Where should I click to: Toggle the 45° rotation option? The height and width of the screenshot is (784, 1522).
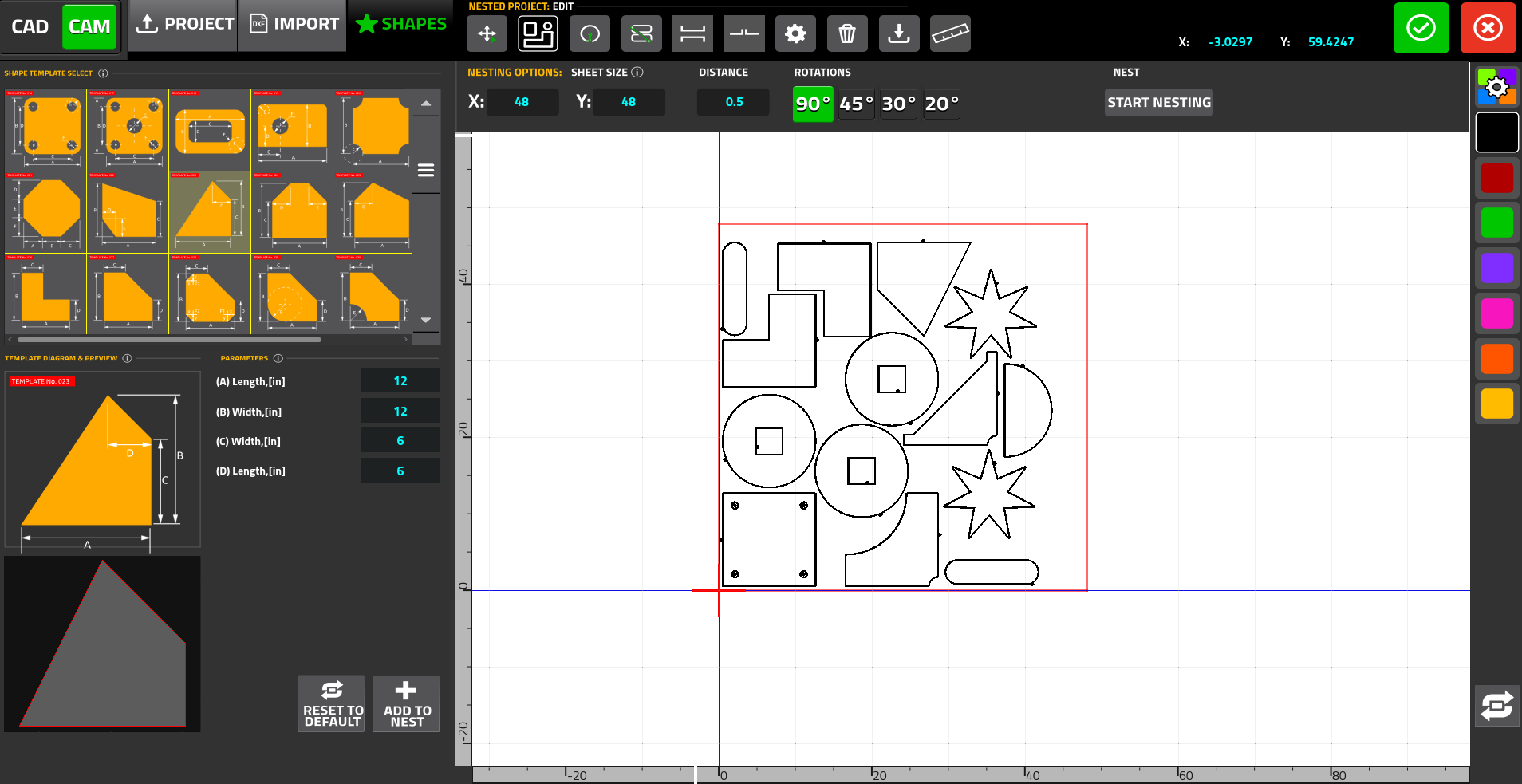point(856,104)
